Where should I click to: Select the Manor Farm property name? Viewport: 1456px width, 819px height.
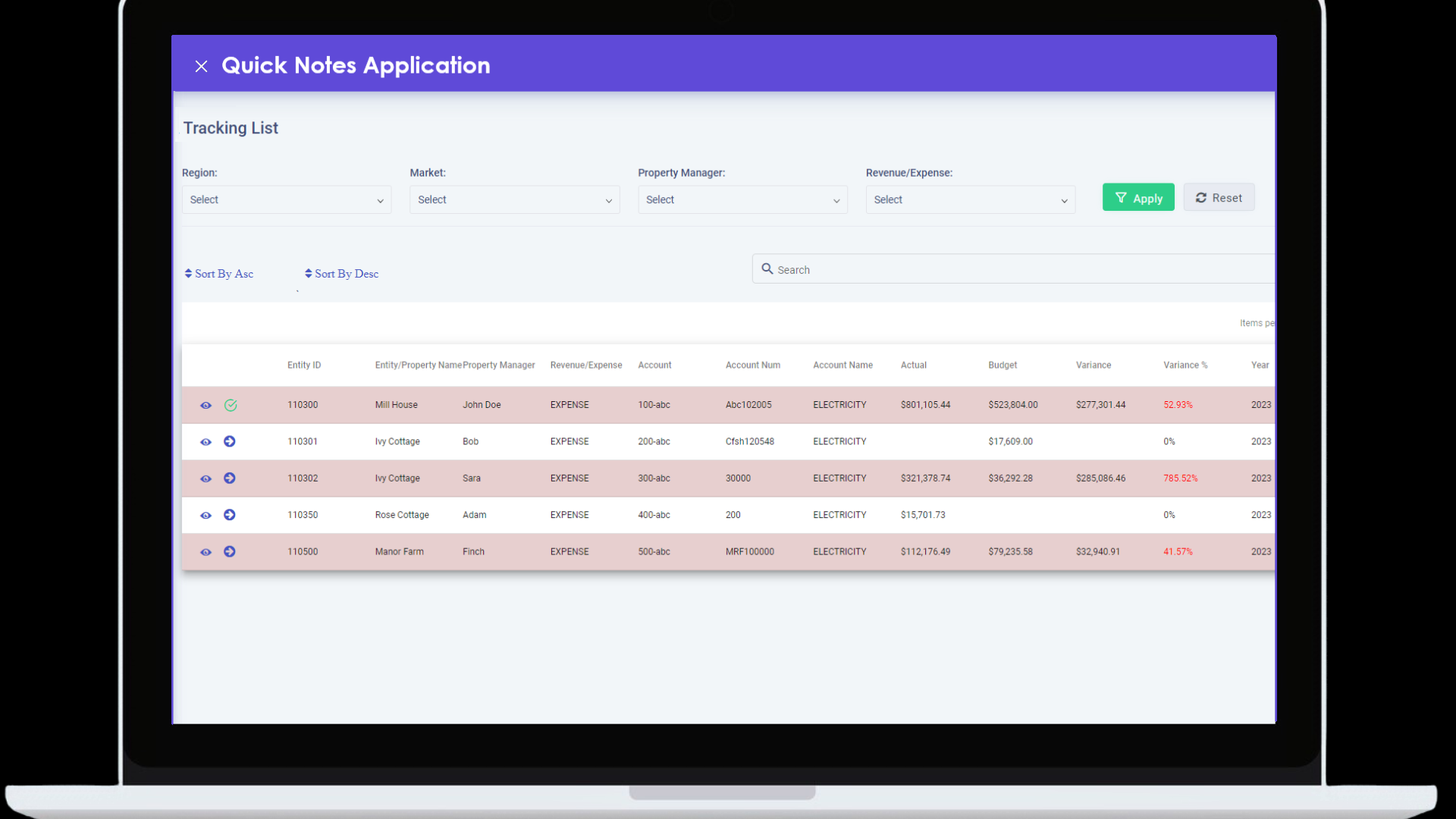point(399,551)
